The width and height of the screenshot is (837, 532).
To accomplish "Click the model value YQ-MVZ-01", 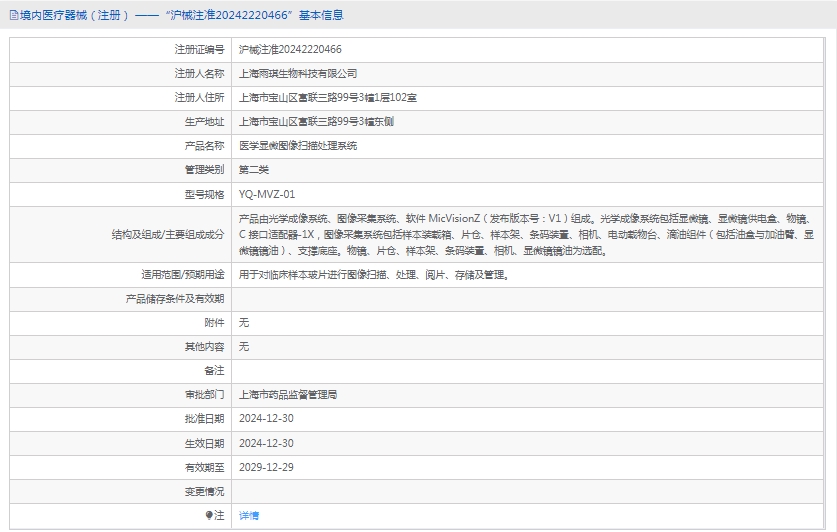I will tap(267, 194).
